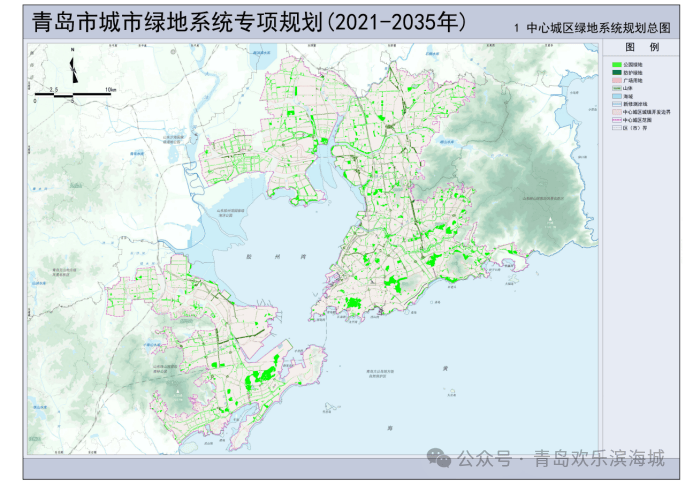Click the 中心城区范围 legend line symbol
Viewport: 686px width, 485px height.
click(x=617, y=120)
